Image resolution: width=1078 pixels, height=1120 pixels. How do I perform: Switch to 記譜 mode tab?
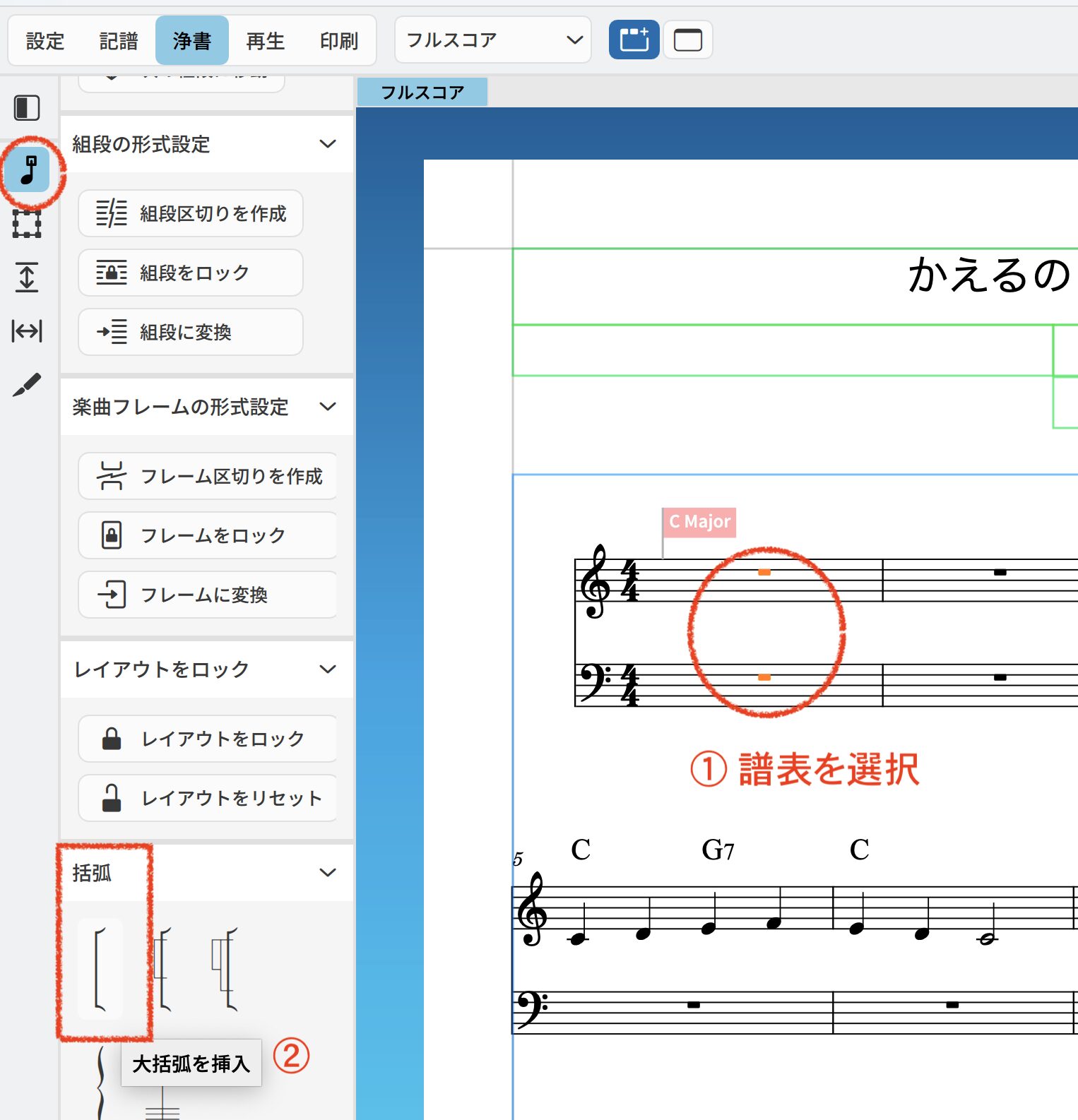tap(118, 41)
